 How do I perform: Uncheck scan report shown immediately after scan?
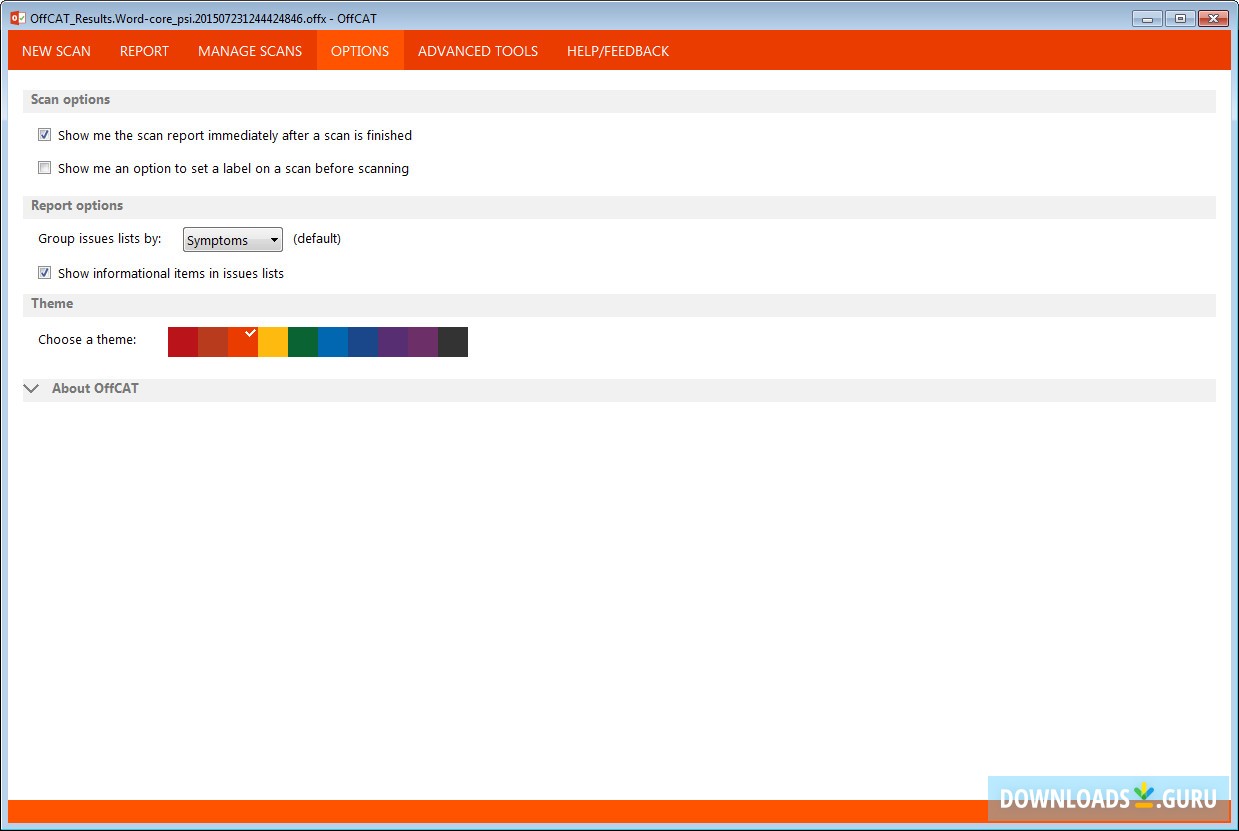coord(44,134)
